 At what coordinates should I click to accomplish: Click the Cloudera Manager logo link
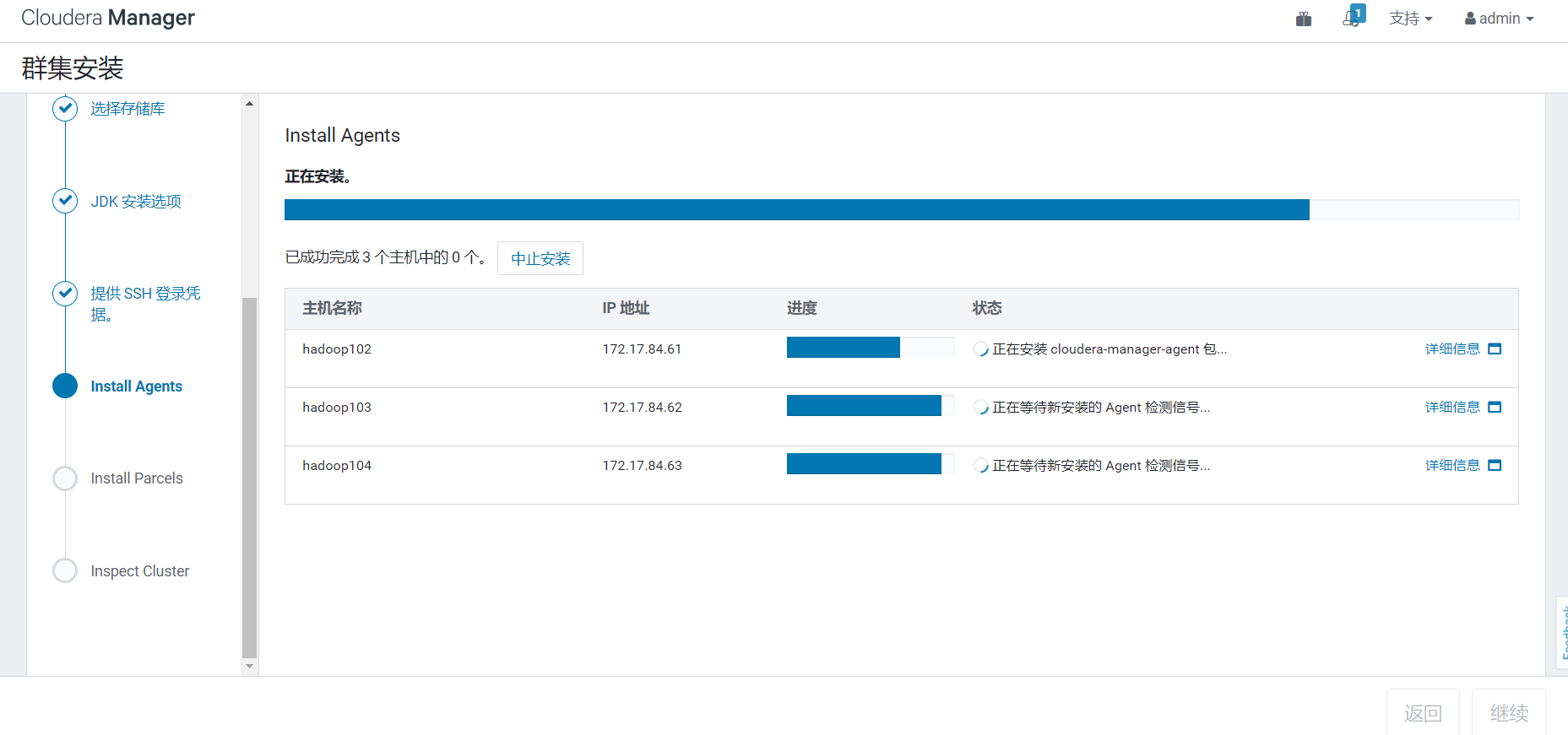[x=108, y=18]
